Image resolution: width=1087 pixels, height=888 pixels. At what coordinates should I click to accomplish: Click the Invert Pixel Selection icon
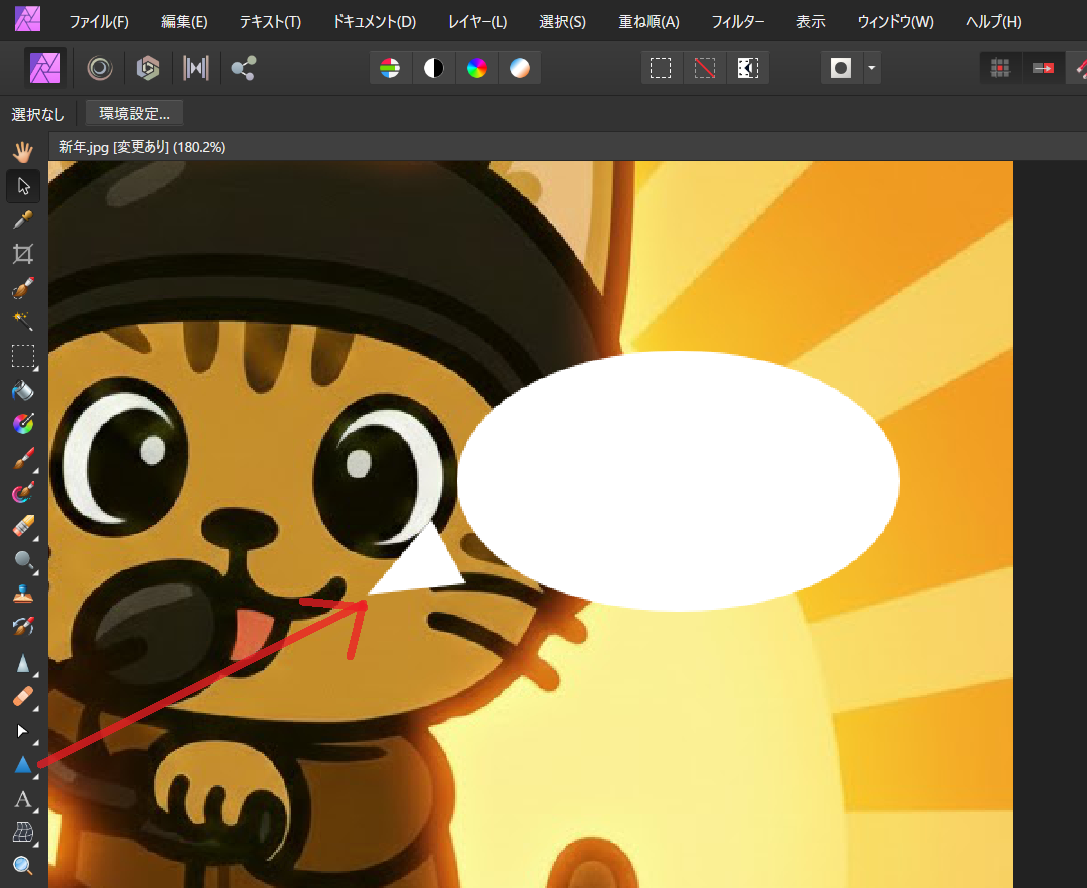pyautogui.click(x=748, y=68)
